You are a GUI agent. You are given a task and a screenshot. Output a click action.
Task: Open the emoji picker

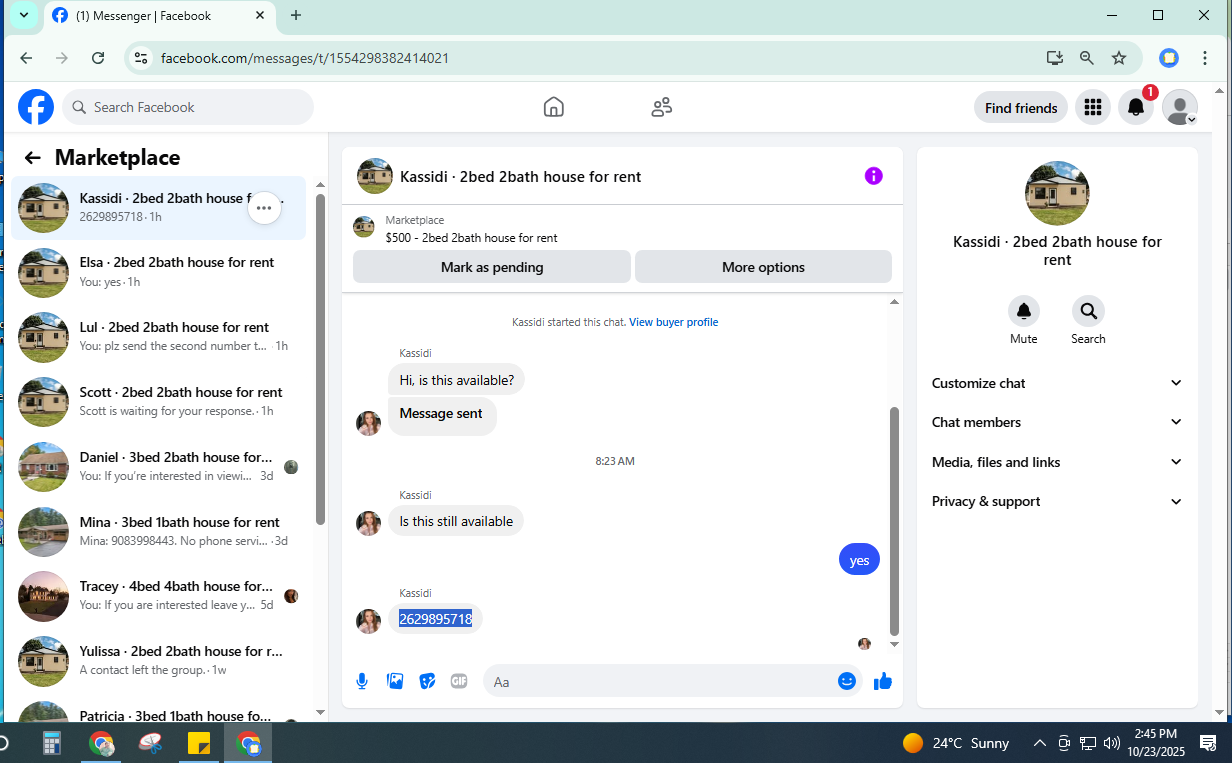(x=847, y=681)
